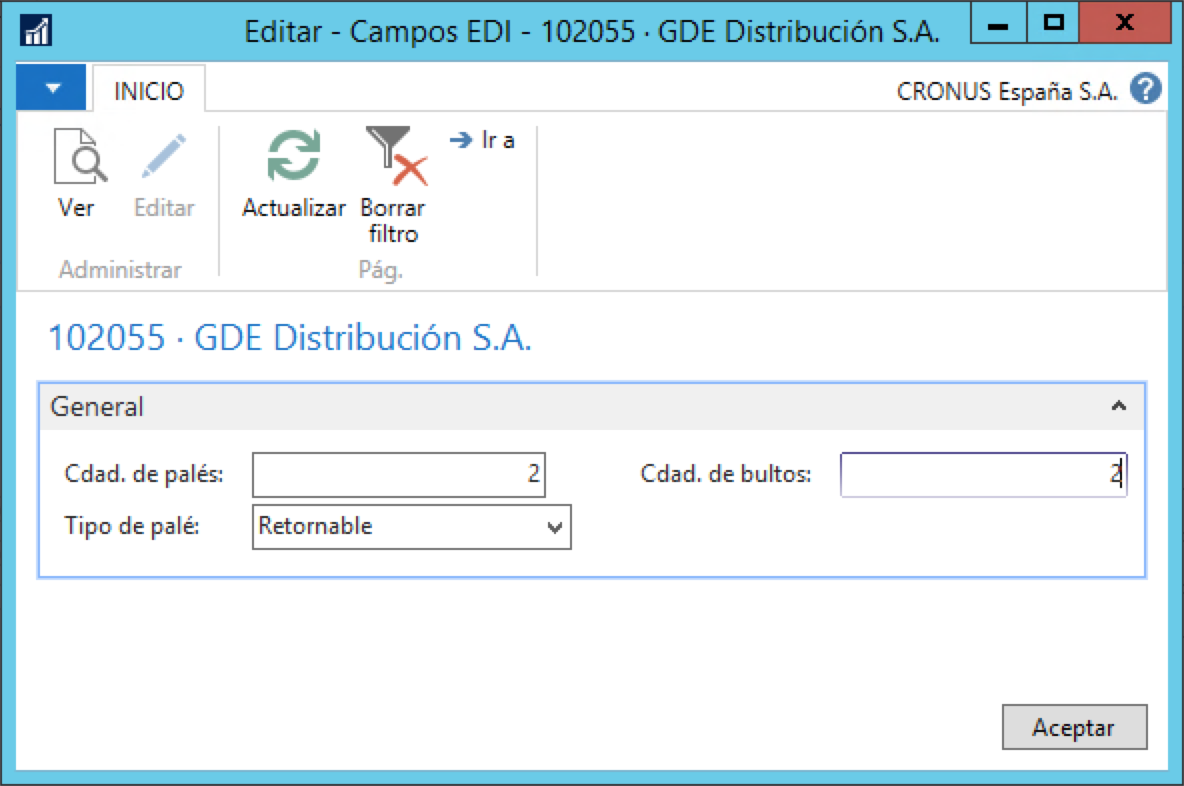Open the help question mark icon
Screen dimensions: 1184x786
(x=1145, y=89)
